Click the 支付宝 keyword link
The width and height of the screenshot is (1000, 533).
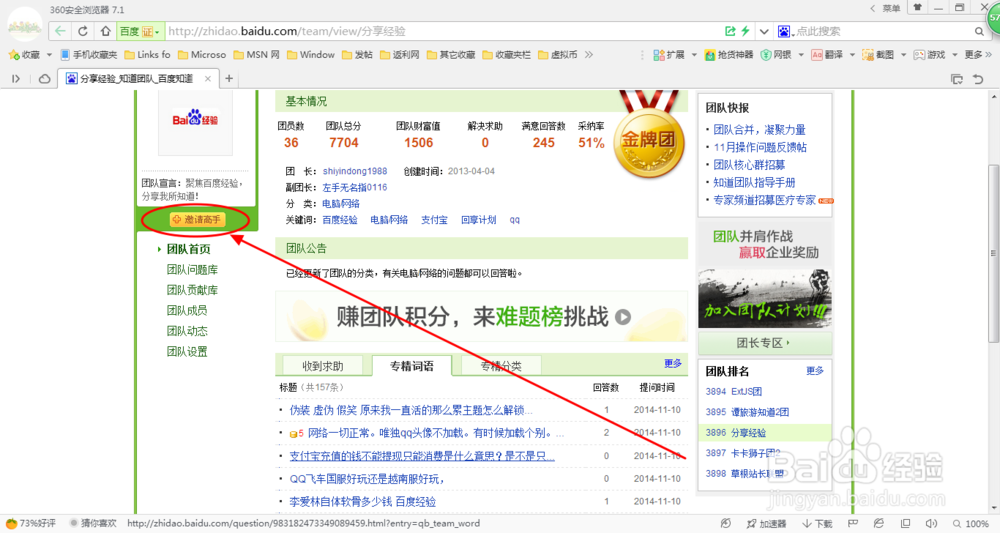434,220
